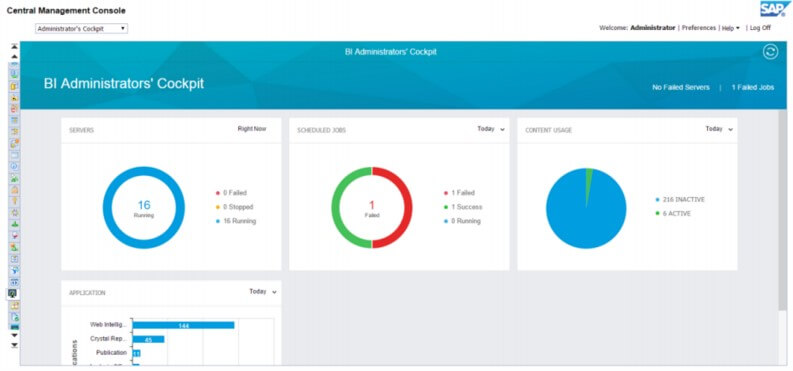Image resolution: width=793 pixels, height=371 pixels.
Task: Jump to top of sidebar icon list
Action: [x=14, y=47]
